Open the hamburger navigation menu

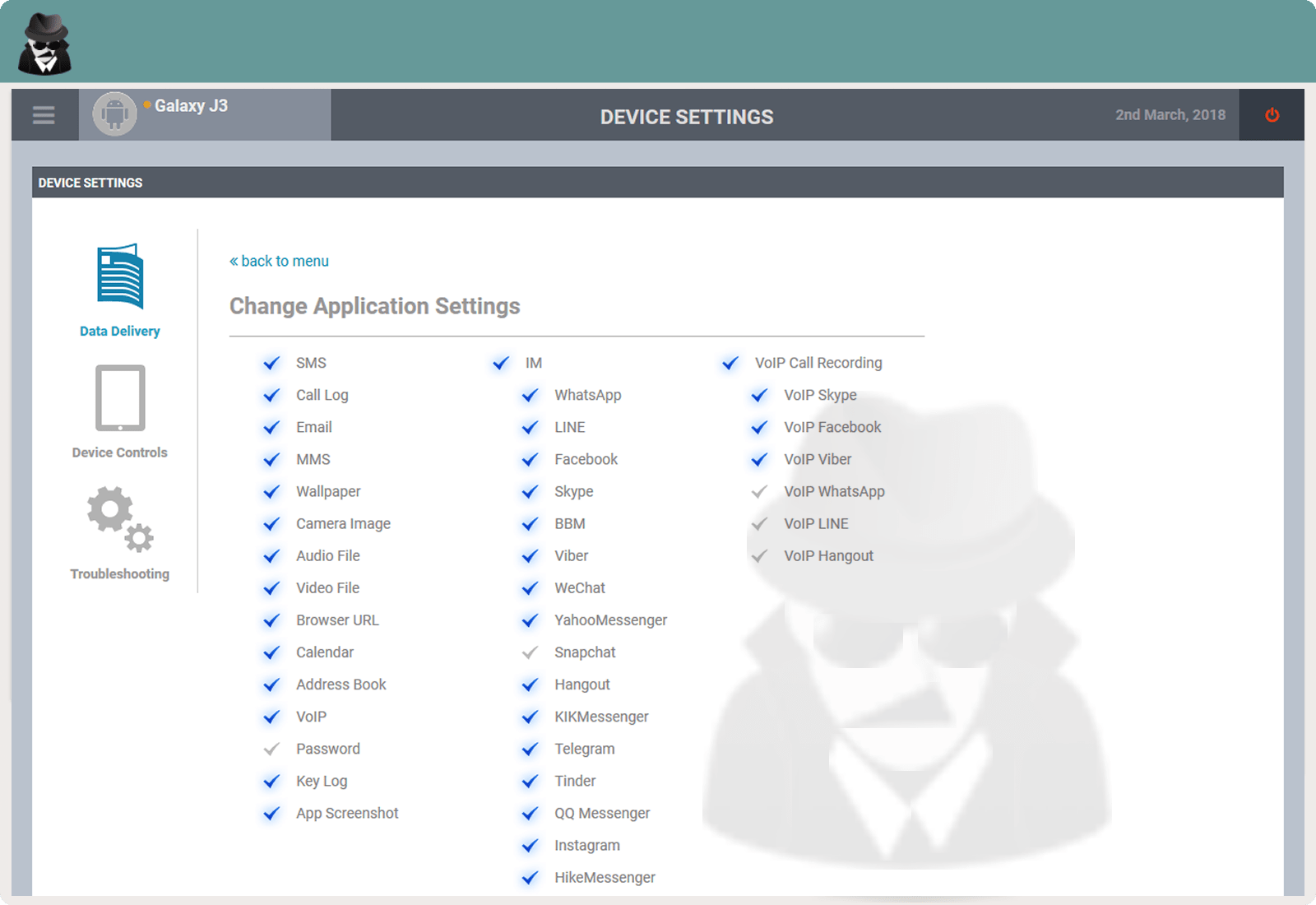point(44,115)
